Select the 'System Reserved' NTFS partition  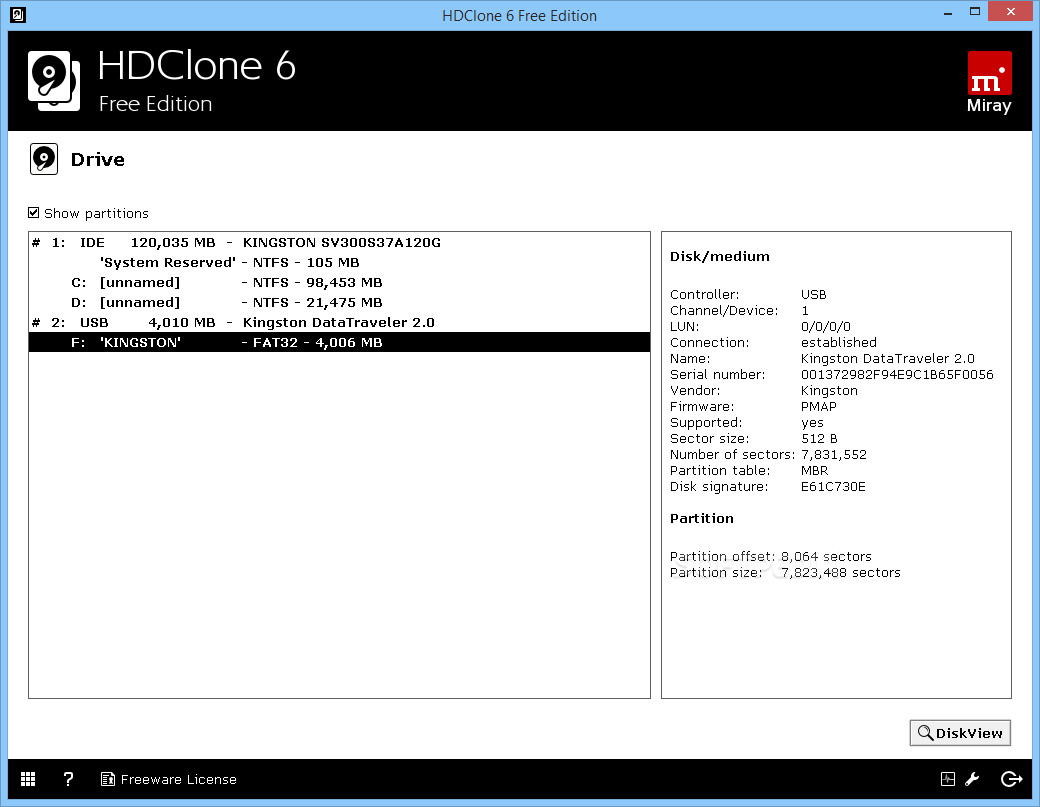339,263
